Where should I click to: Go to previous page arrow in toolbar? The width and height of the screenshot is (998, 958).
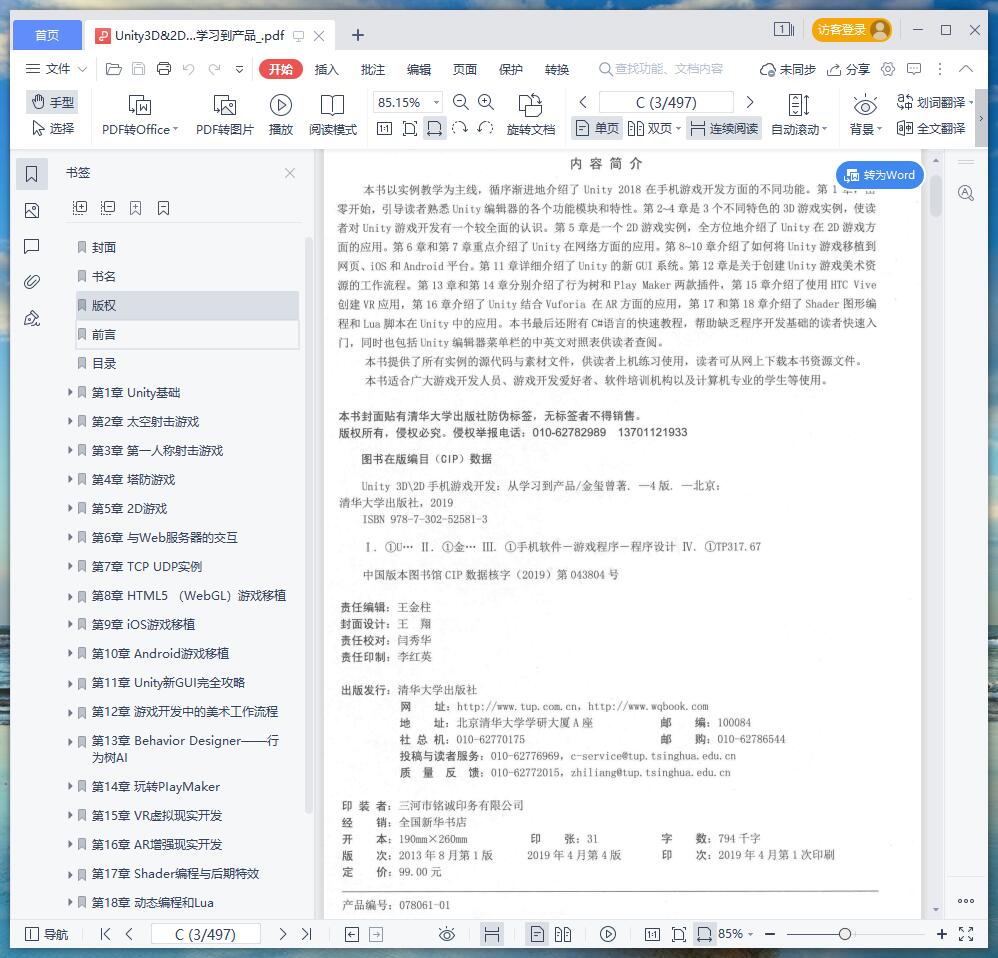click(582, 102)
